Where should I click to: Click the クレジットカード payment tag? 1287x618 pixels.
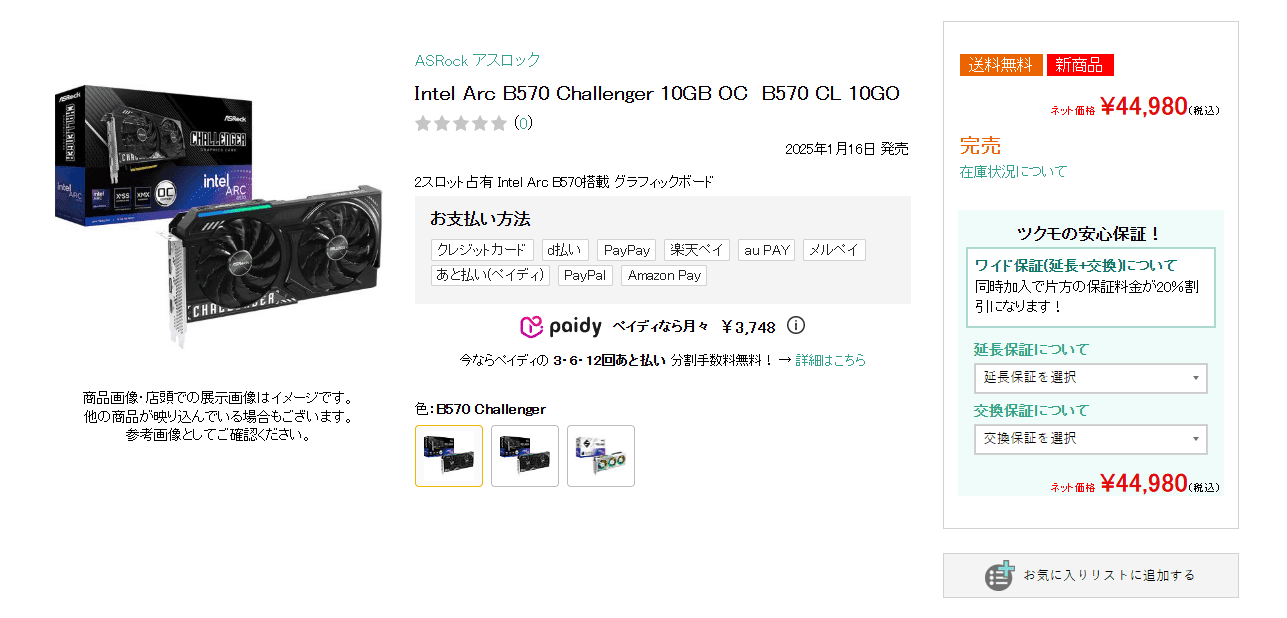tap(482, 250)
